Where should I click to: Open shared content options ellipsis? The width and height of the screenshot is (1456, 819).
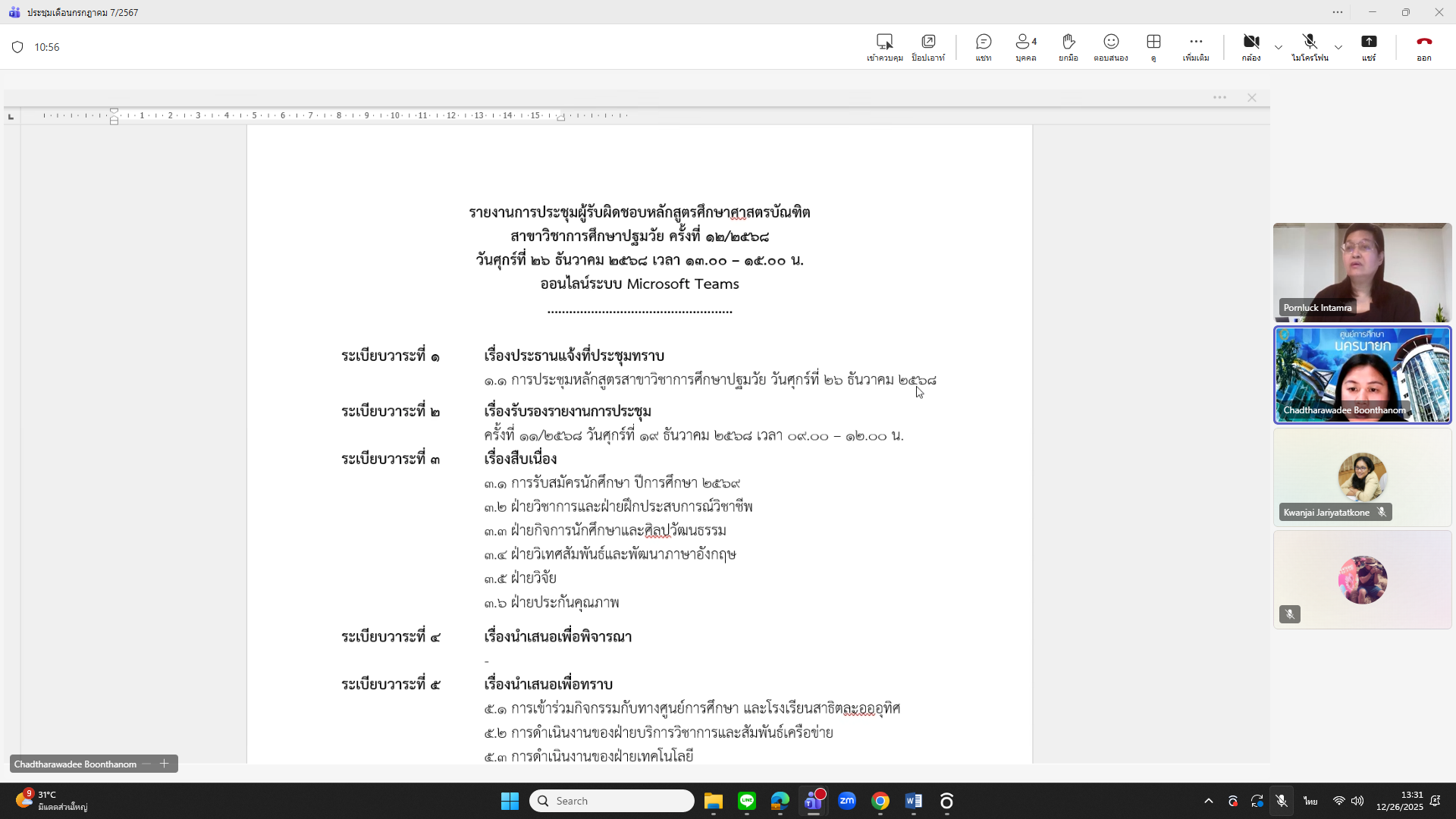(1219, 98)
